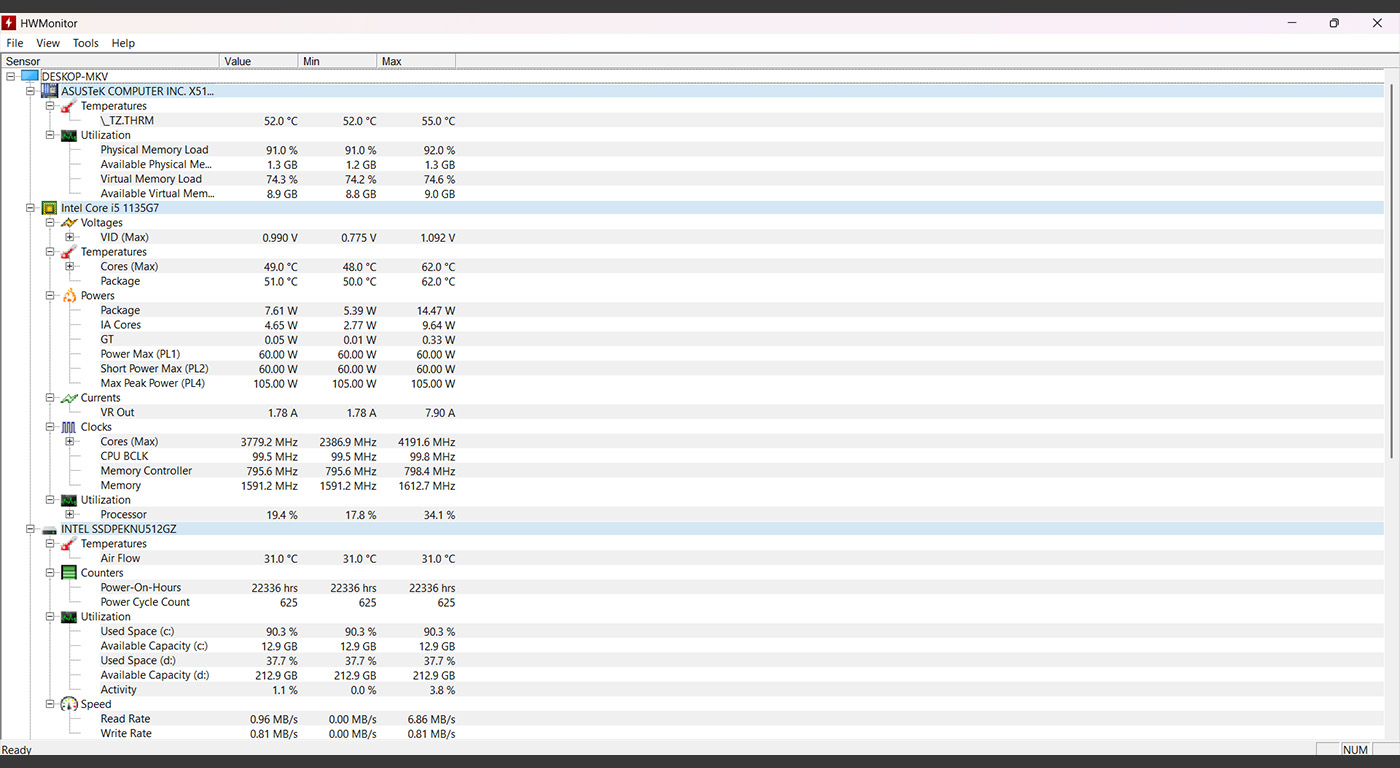Click the computer icon beside DESKOP-MKV

pyautogui.click(x=29, y=76)
